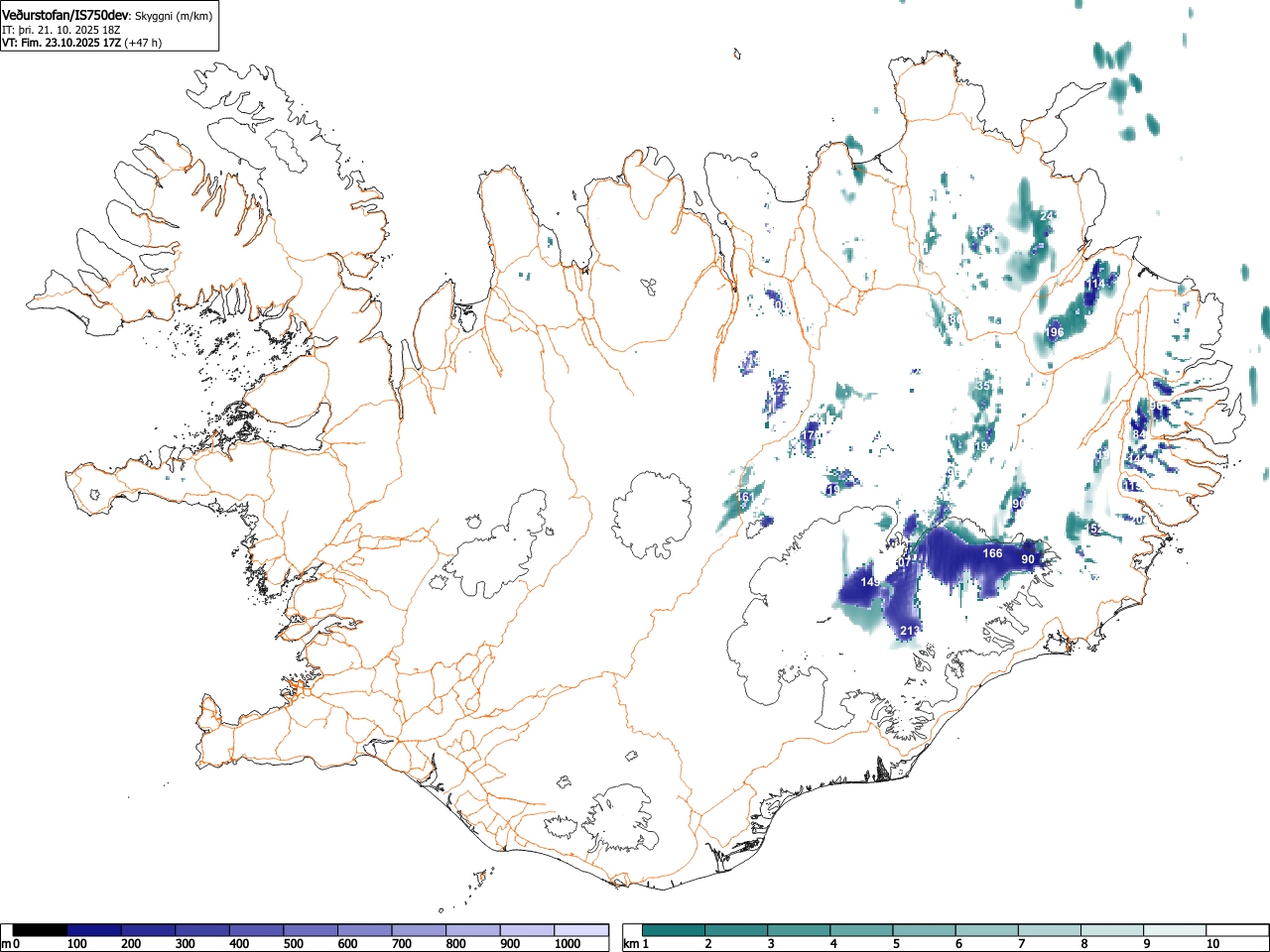Click the 700–800 m legend swatch

click(419, 930)
